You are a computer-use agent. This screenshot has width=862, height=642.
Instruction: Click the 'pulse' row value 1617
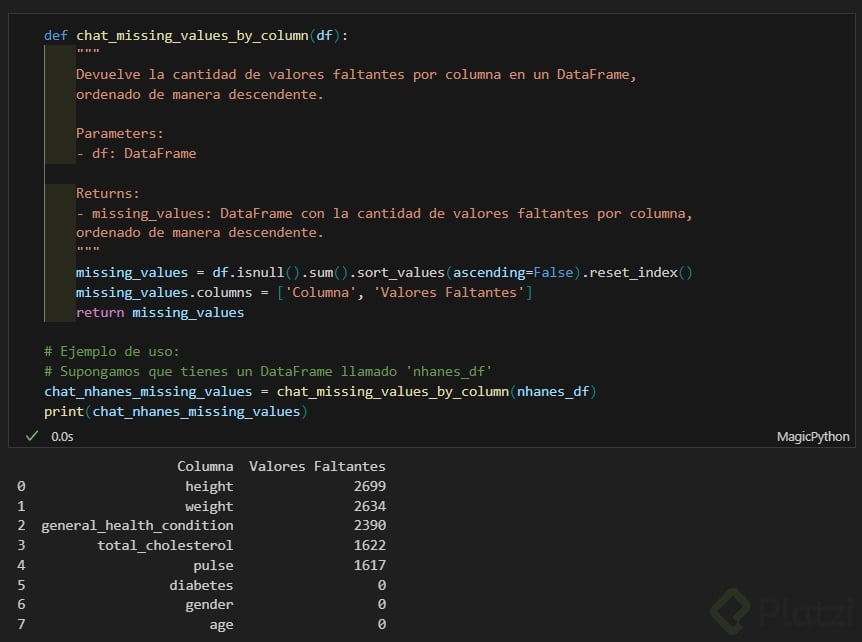[369, 565]
